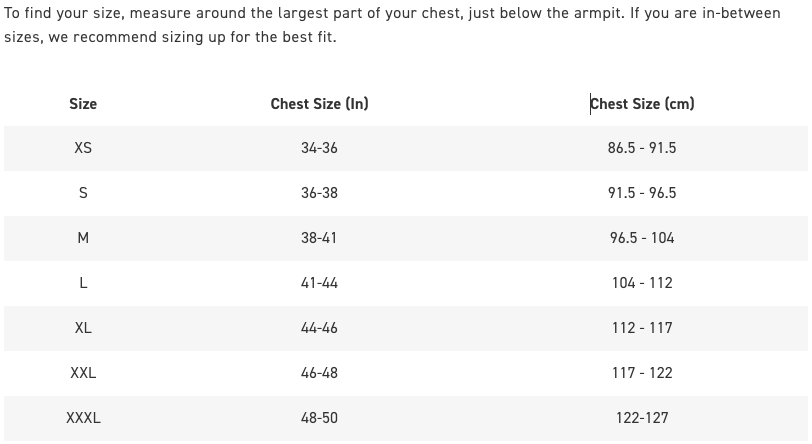Select the XS size cell
This screenshot has width=812, height=444.
pos(83,148)
